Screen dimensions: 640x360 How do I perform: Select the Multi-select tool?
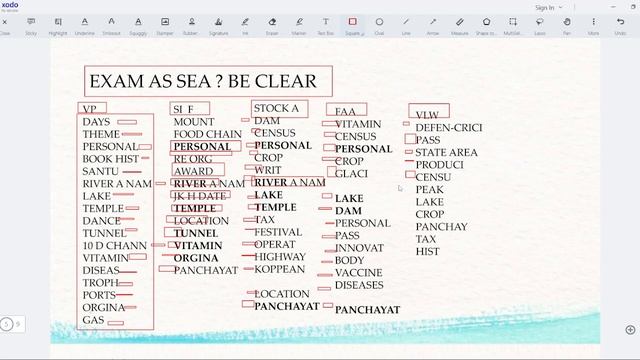click(x=513, y=25)
